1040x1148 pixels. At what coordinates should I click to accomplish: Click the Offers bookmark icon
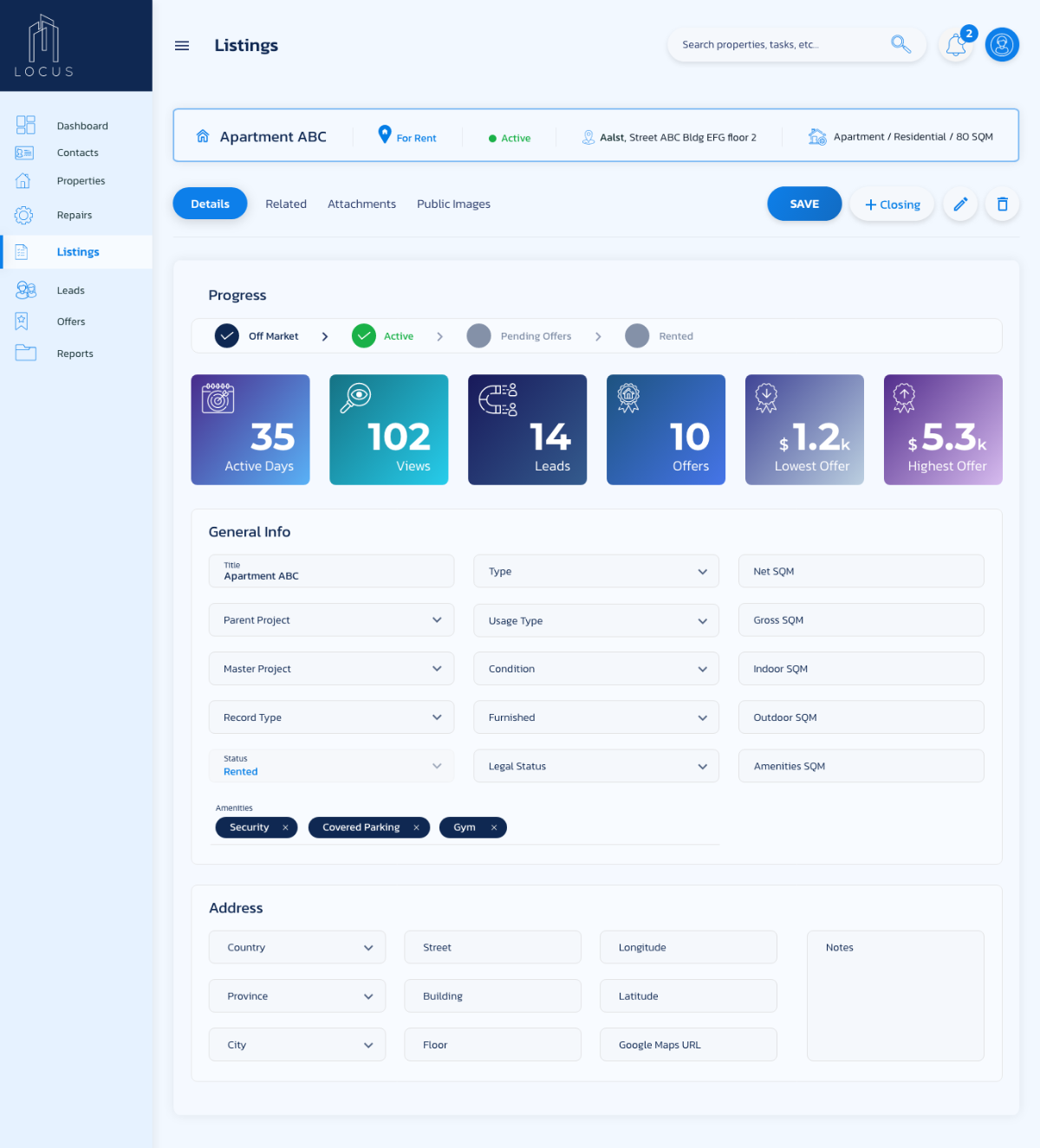click(x=22, y=321)
